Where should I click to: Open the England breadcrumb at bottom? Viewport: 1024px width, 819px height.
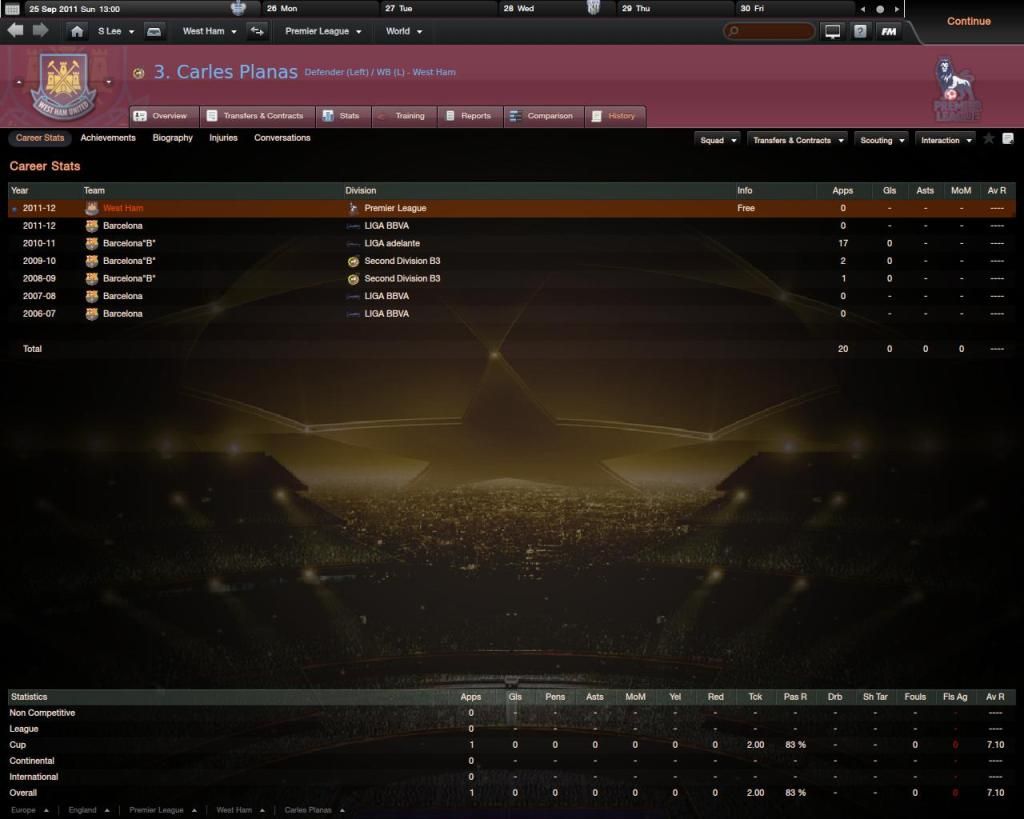coord(89,811)
